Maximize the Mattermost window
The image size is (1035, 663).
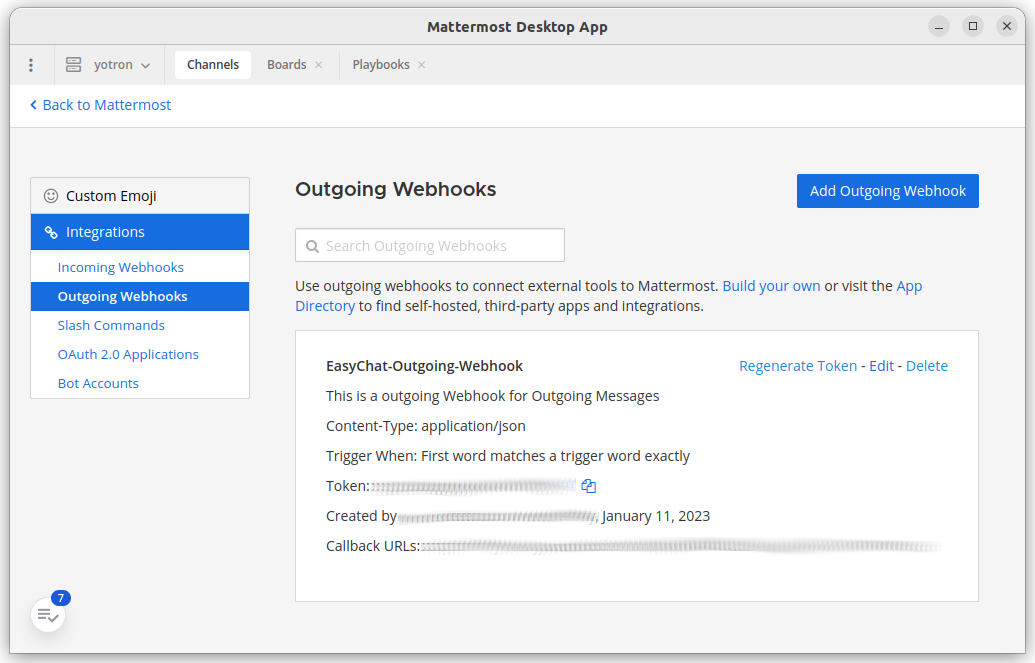(973, 26)
